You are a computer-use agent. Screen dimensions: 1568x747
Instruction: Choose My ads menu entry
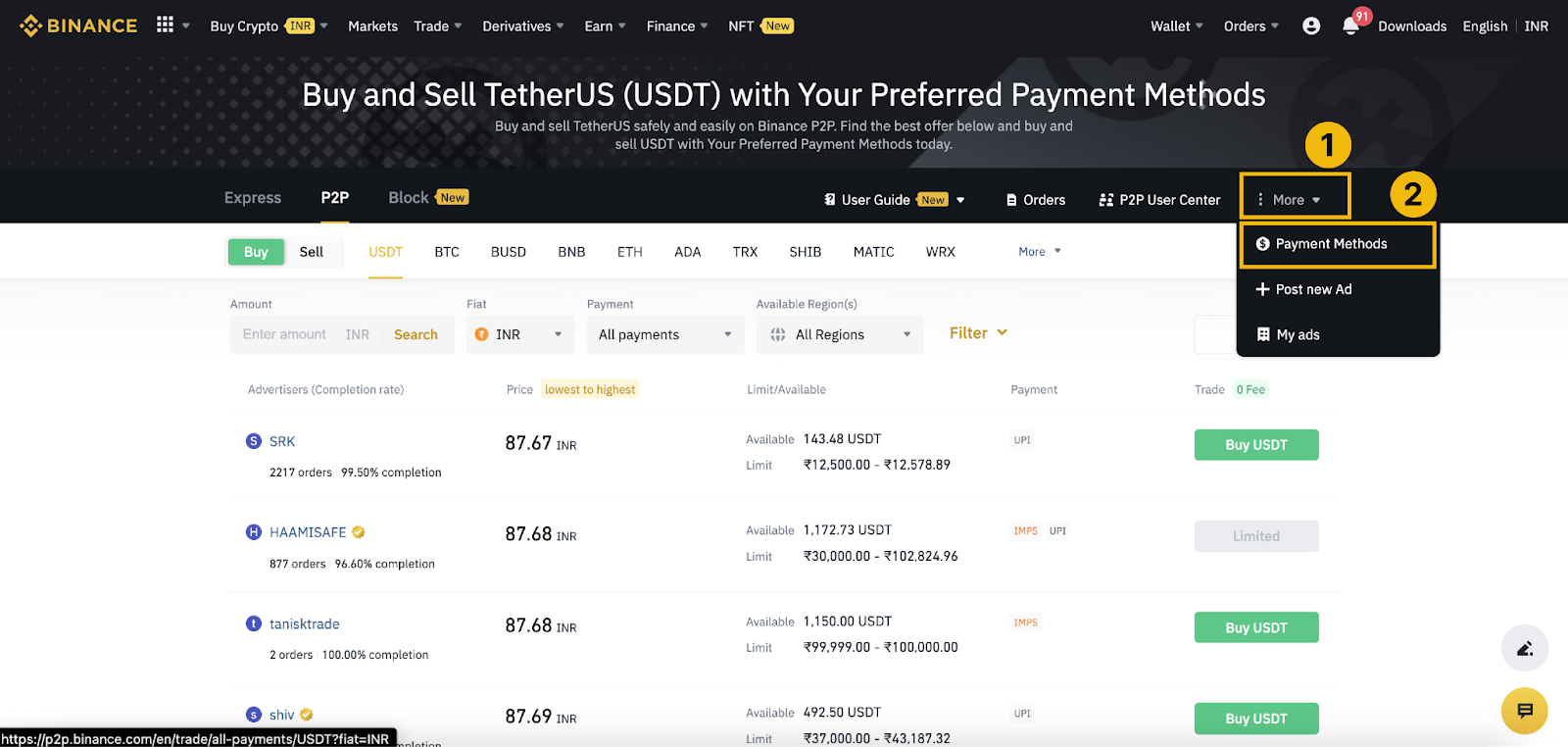coord(1338,334)
